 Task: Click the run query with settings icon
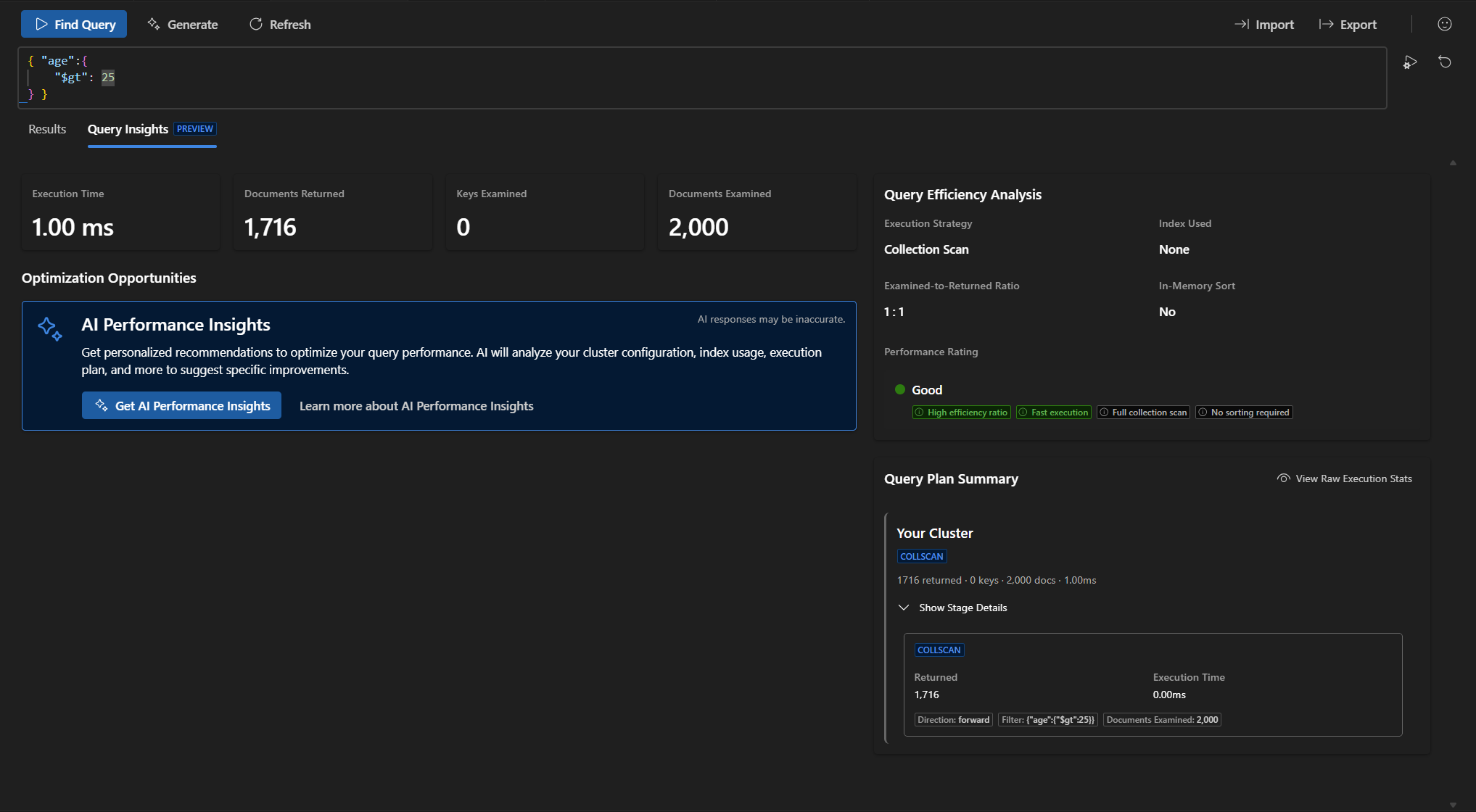pyautogui.click(x=1409, y=62)
